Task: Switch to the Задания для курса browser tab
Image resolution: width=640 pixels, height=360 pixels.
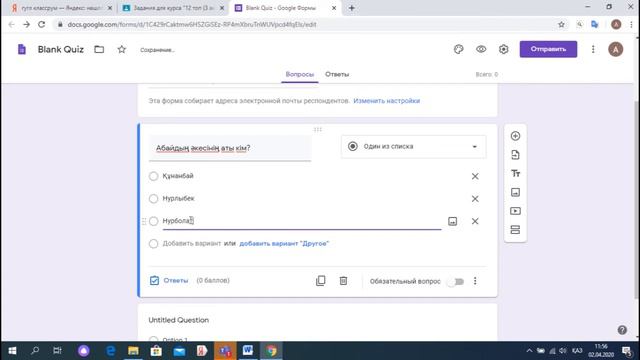Action: 172,8
